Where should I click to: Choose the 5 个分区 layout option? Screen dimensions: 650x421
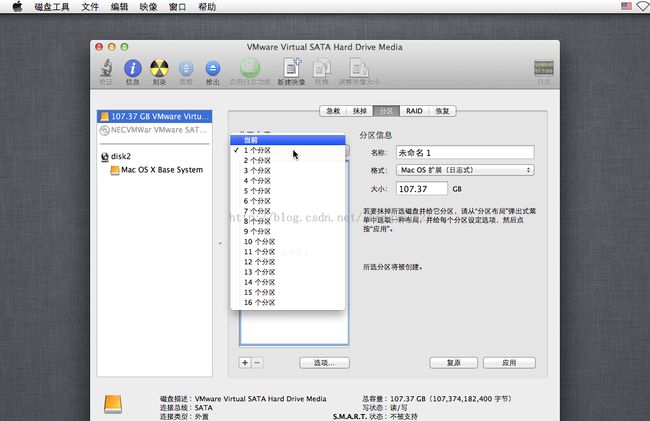(288, 191)
